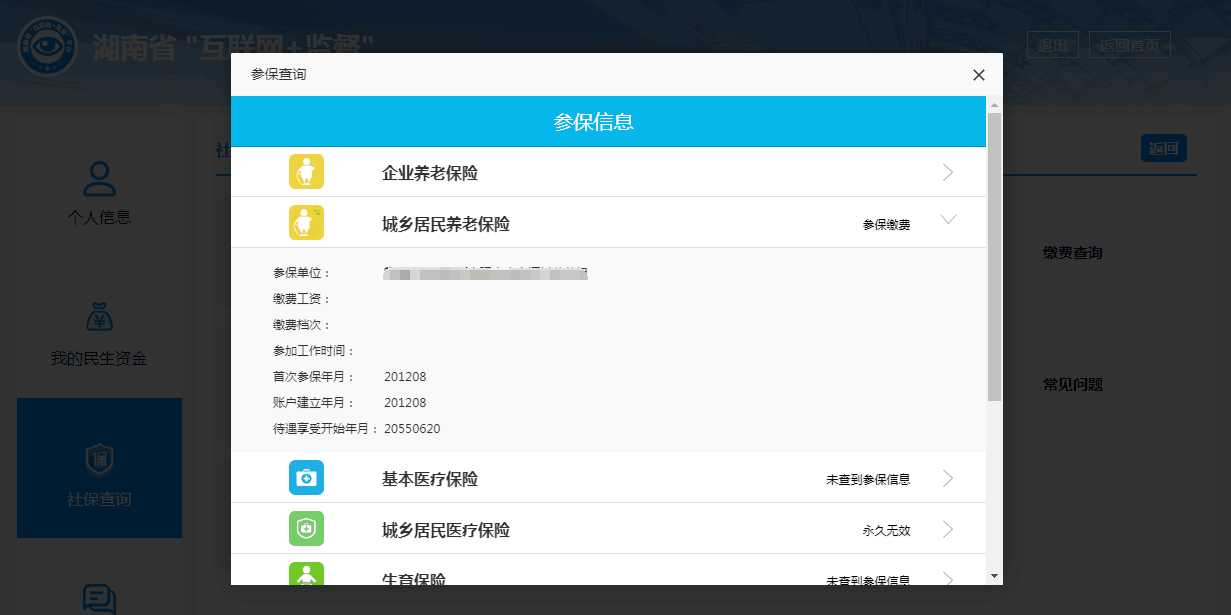
Task: Open the 缴费查询 link
Action: [x=1072, y=253]
